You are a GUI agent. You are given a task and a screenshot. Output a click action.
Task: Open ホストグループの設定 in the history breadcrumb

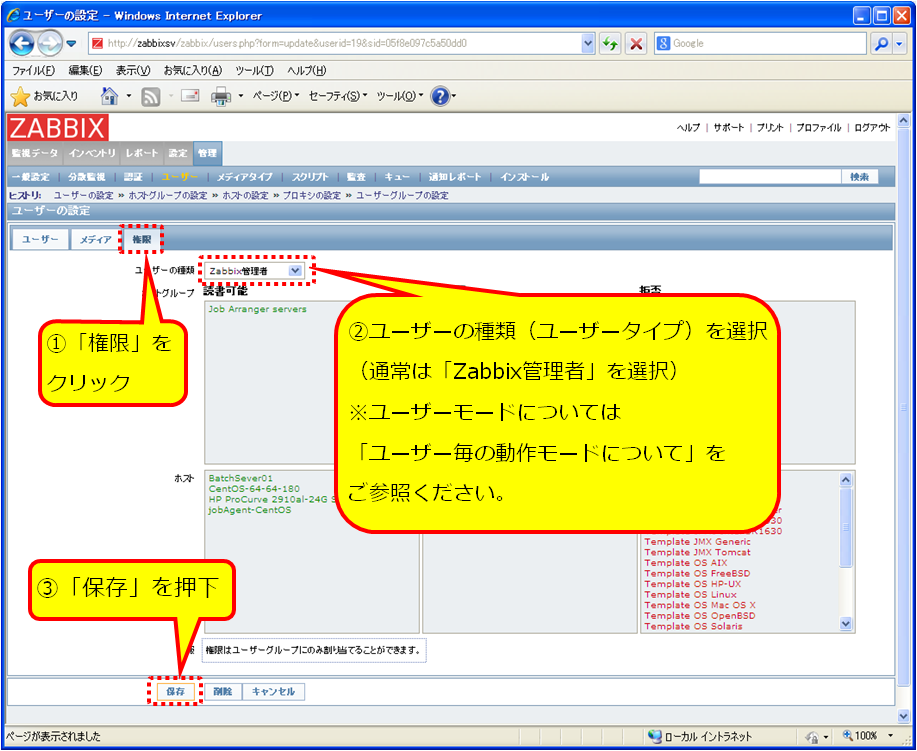tap(168, 195)
